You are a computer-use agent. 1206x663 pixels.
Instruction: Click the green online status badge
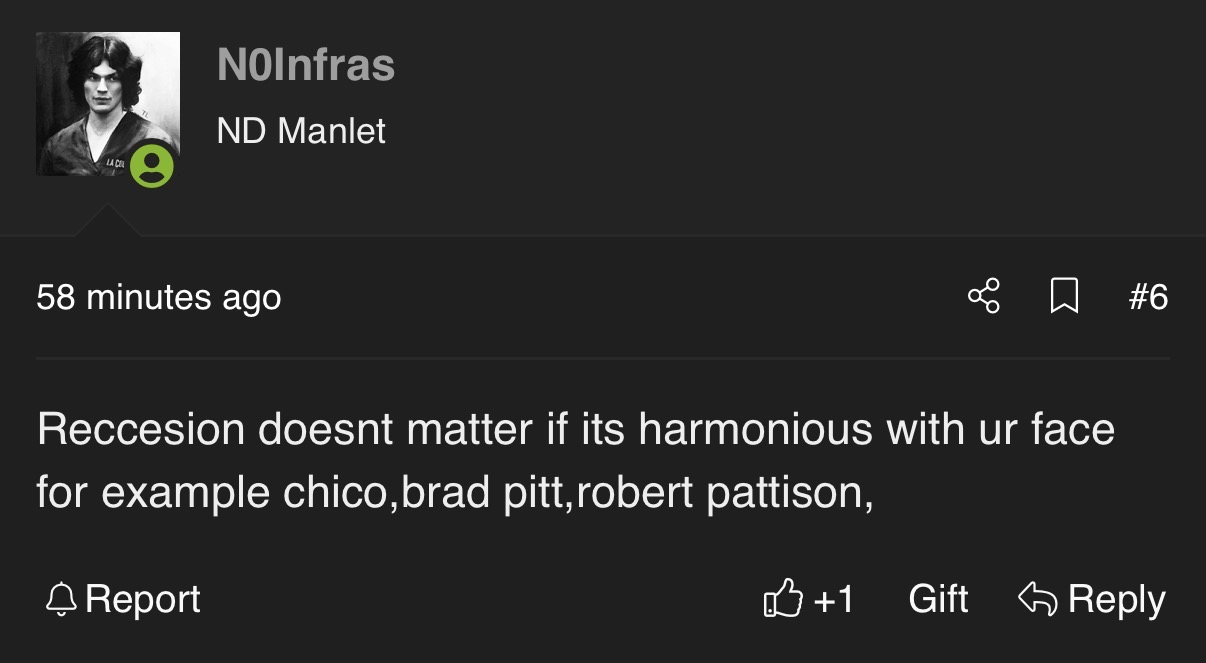pyautogui.click(x=152, y=166)
